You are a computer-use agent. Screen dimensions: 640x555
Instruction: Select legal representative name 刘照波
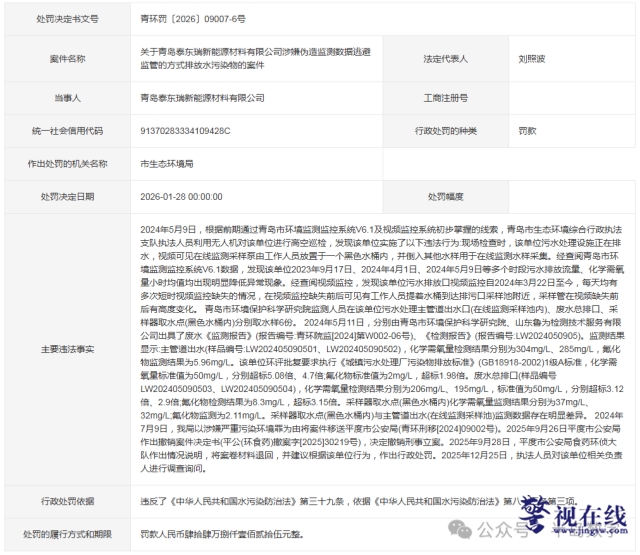[532, 59]
